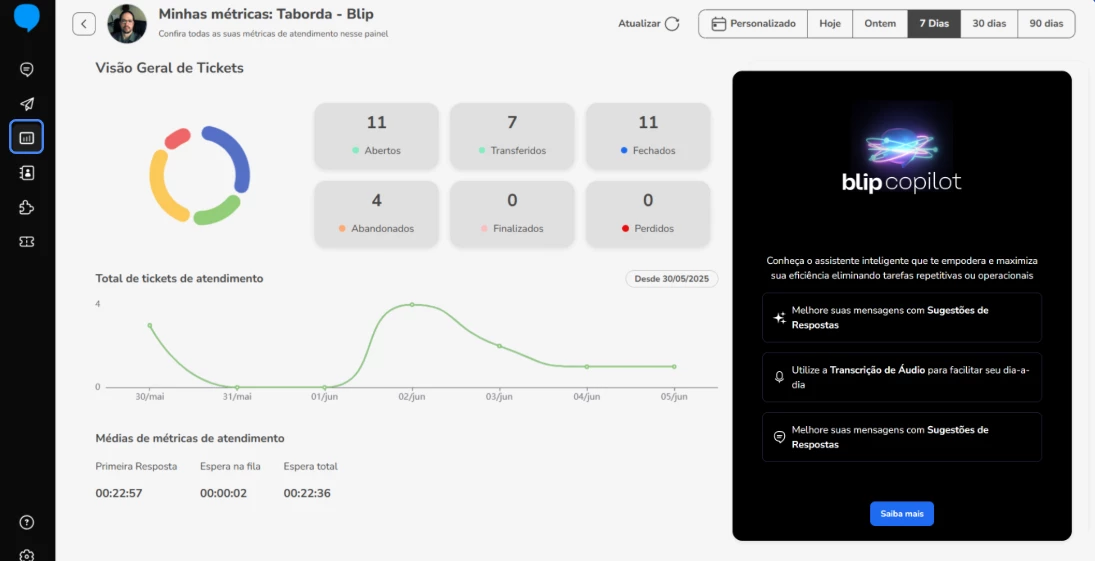Click the 02/jun peak data point
The width and height of the screenshot is (1095, 561).
pyautogui.click(x=411, y=305)
